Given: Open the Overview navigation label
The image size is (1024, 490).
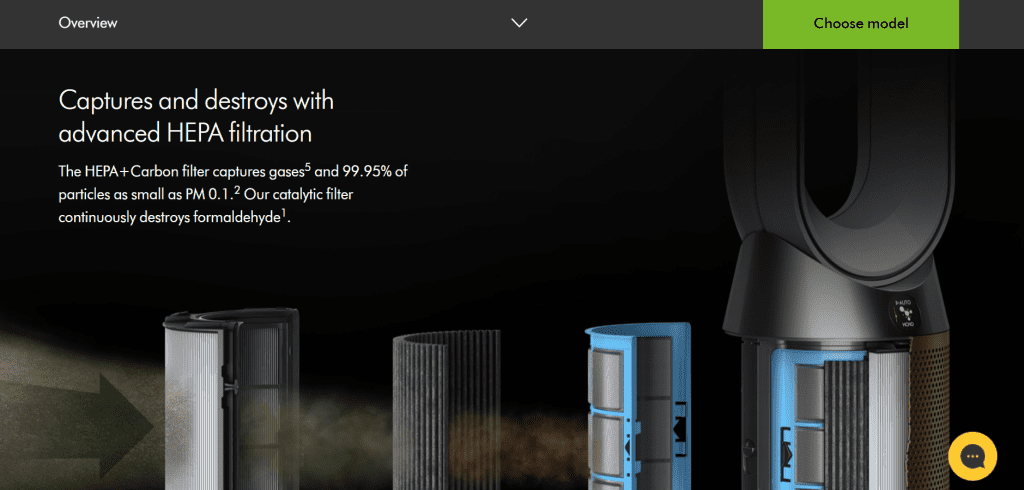Looking at the screenshot, I should click(x=88, y=23).
